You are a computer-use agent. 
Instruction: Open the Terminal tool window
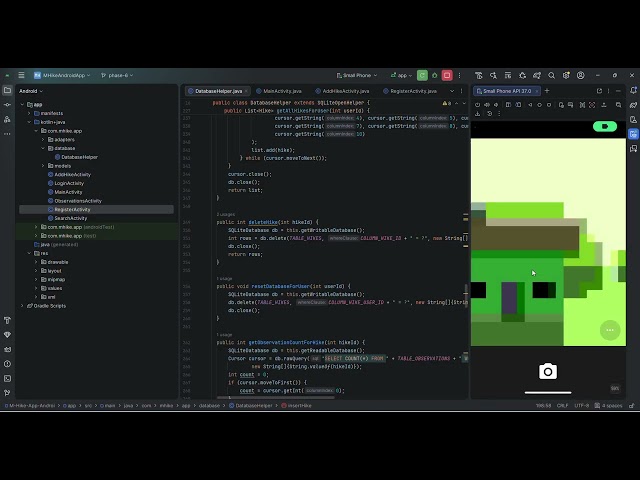point(7,378)
